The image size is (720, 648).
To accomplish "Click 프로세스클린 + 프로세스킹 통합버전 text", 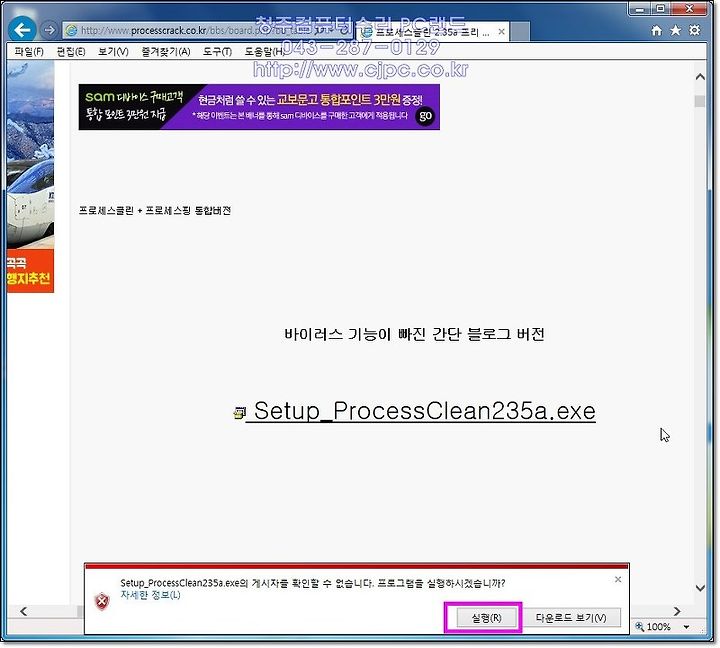I will 155,211.
